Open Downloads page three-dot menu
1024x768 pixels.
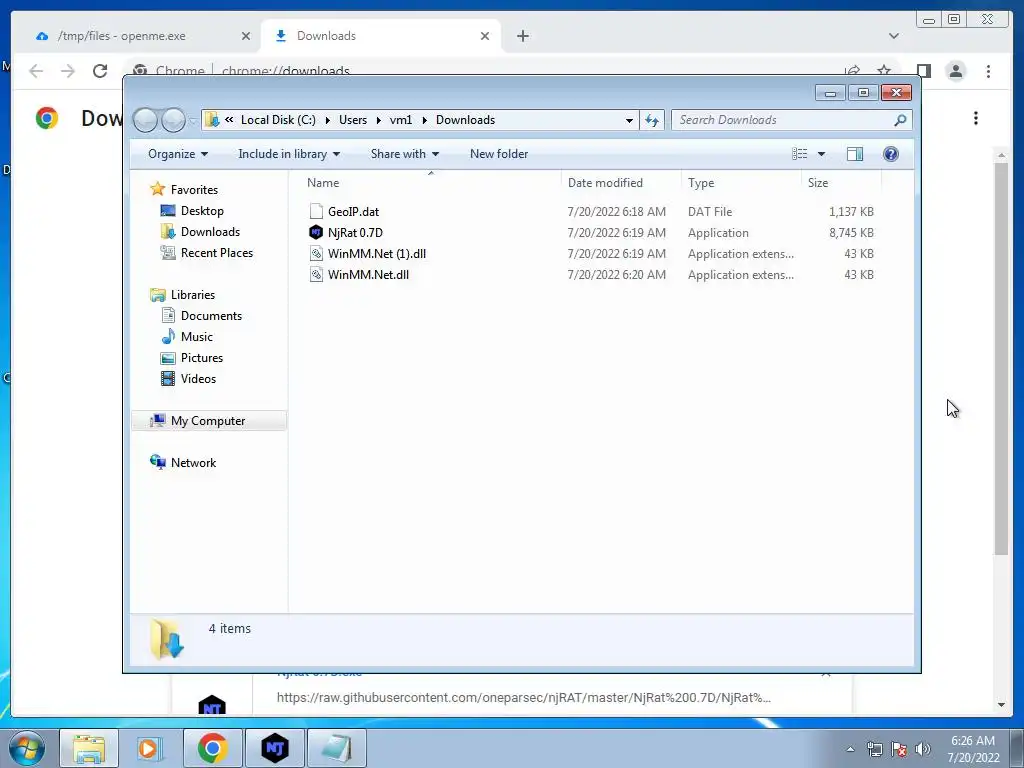pos(976,118)
